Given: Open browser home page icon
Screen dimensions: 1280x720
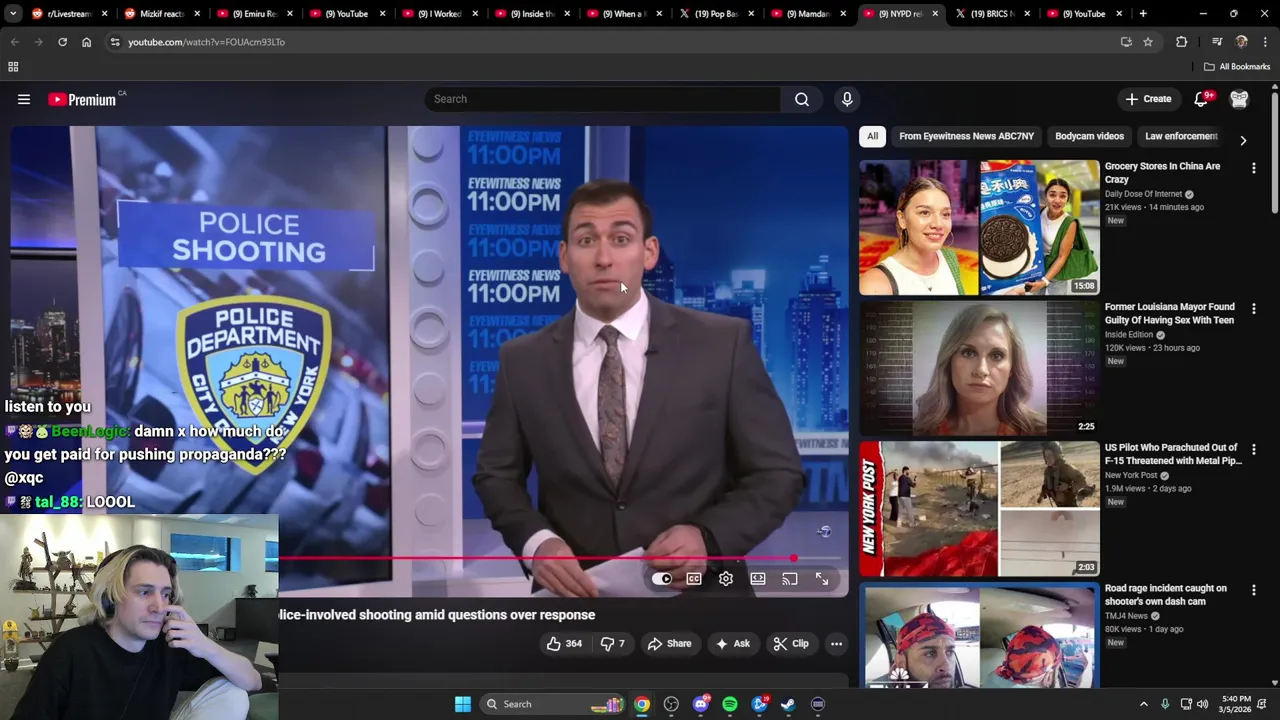Looking at the screenshot, I should click(x=86, y=42).
